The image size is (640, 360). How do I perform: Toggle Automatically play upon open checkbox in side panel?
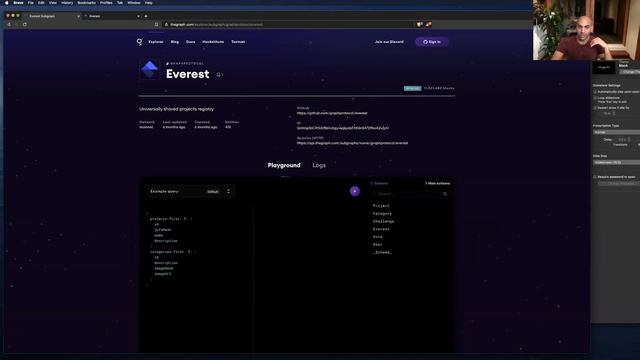(595, 92)
